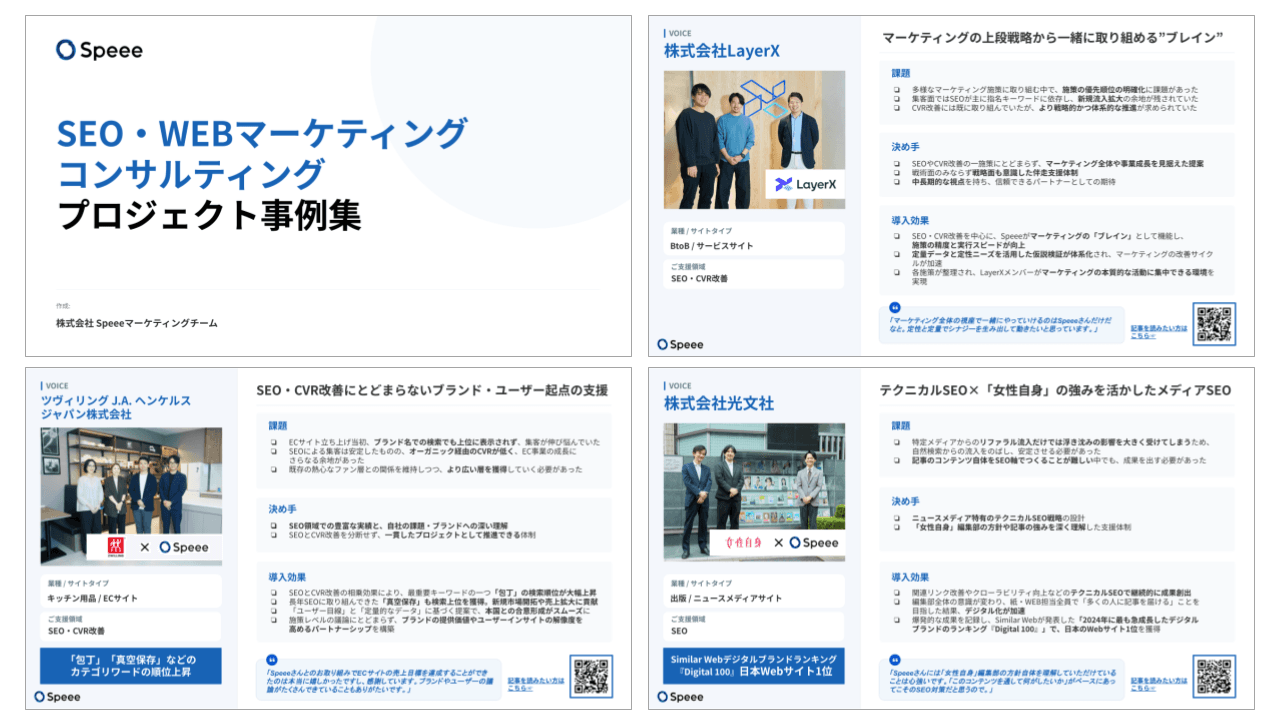Click the 女性自身 logo on the 光文社 photo

pyautogui.click(x=745, y=542)
